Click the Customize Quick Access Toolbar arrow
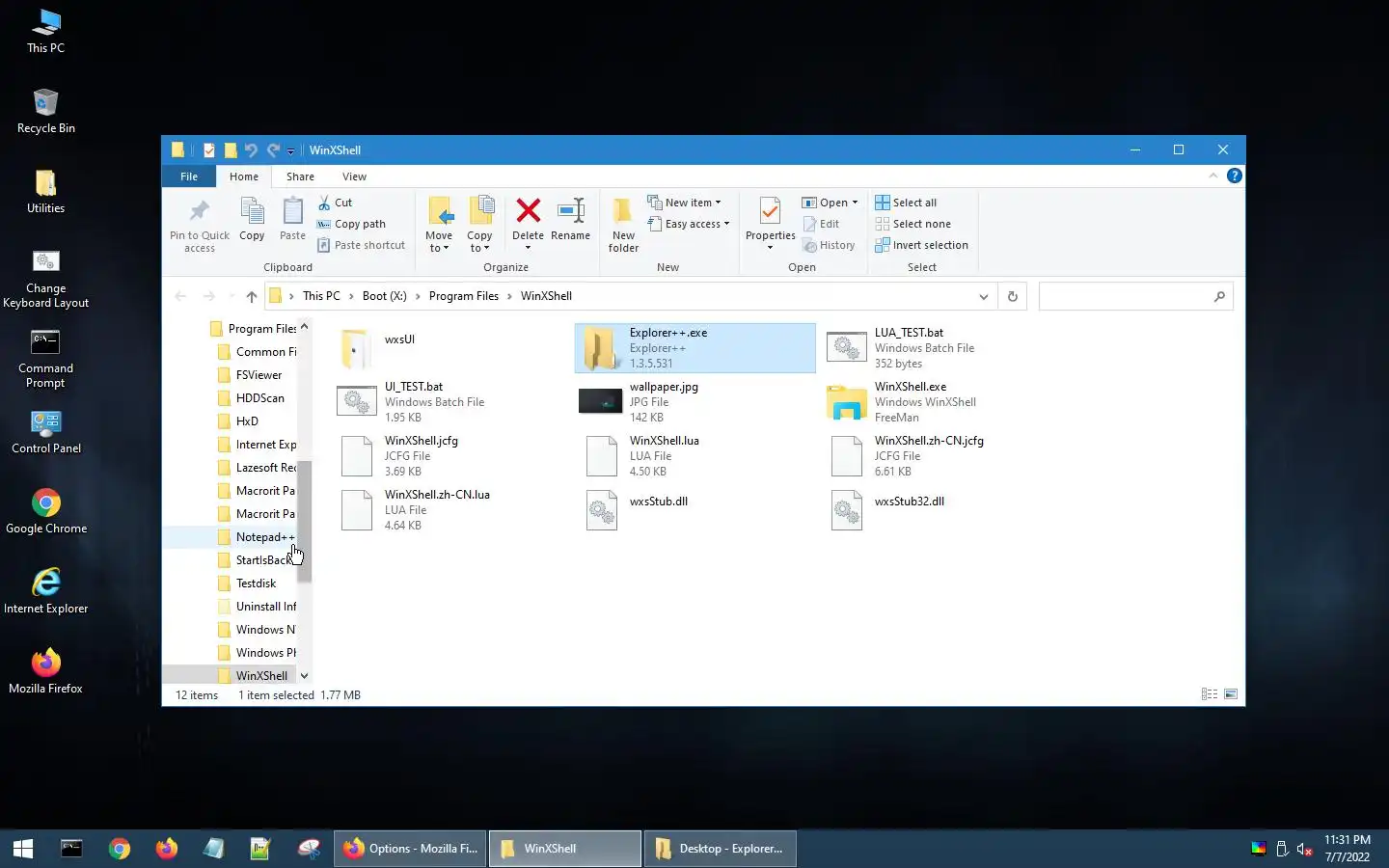 pos(290,150)
